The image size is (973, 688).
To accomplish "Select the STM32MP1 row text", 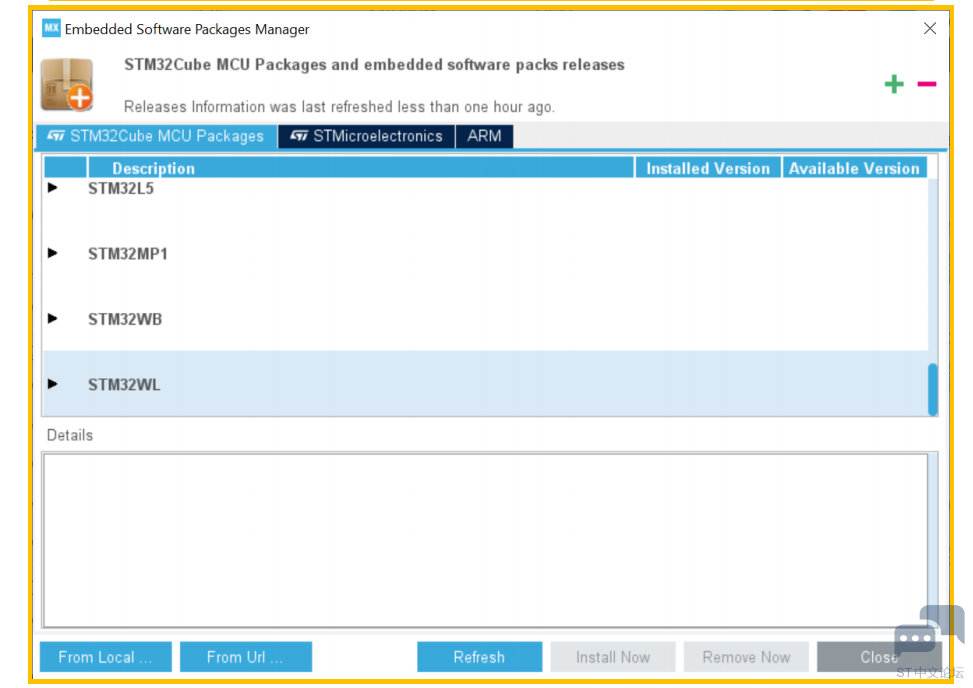I will 128,254.
